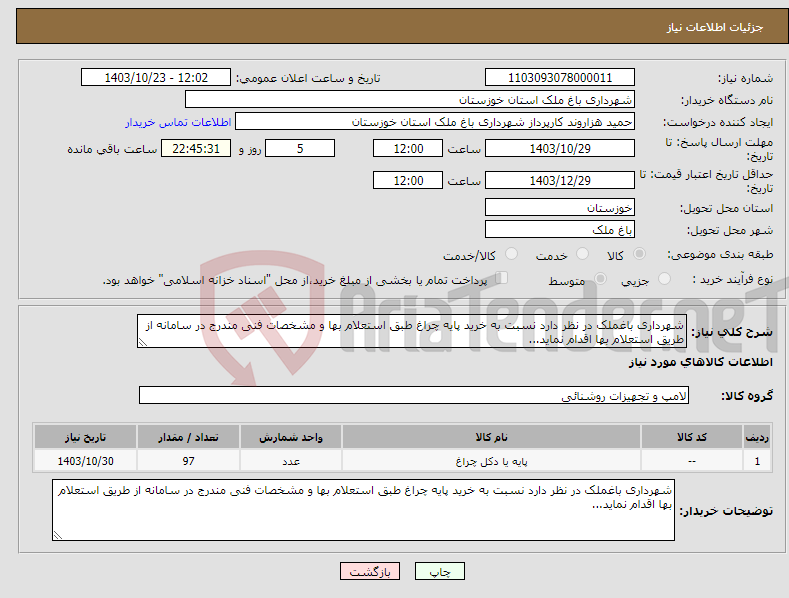Click the جزئیات اطلاعات نیاز header title

click(715, 27)
